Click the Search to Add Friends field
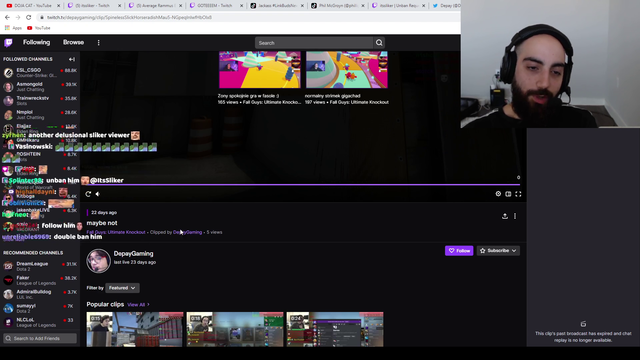 40,338
